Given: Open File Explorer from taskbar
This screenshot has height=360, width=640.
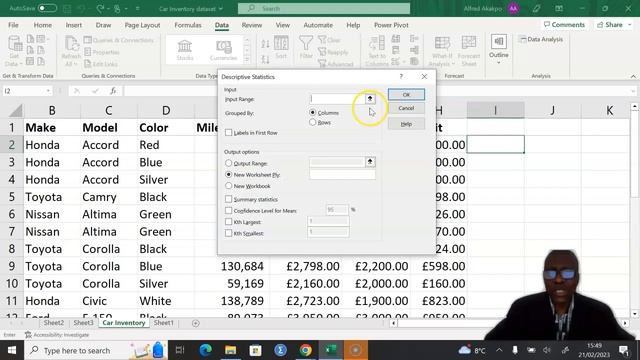Looking at the screenshot, I should point(231,350).
